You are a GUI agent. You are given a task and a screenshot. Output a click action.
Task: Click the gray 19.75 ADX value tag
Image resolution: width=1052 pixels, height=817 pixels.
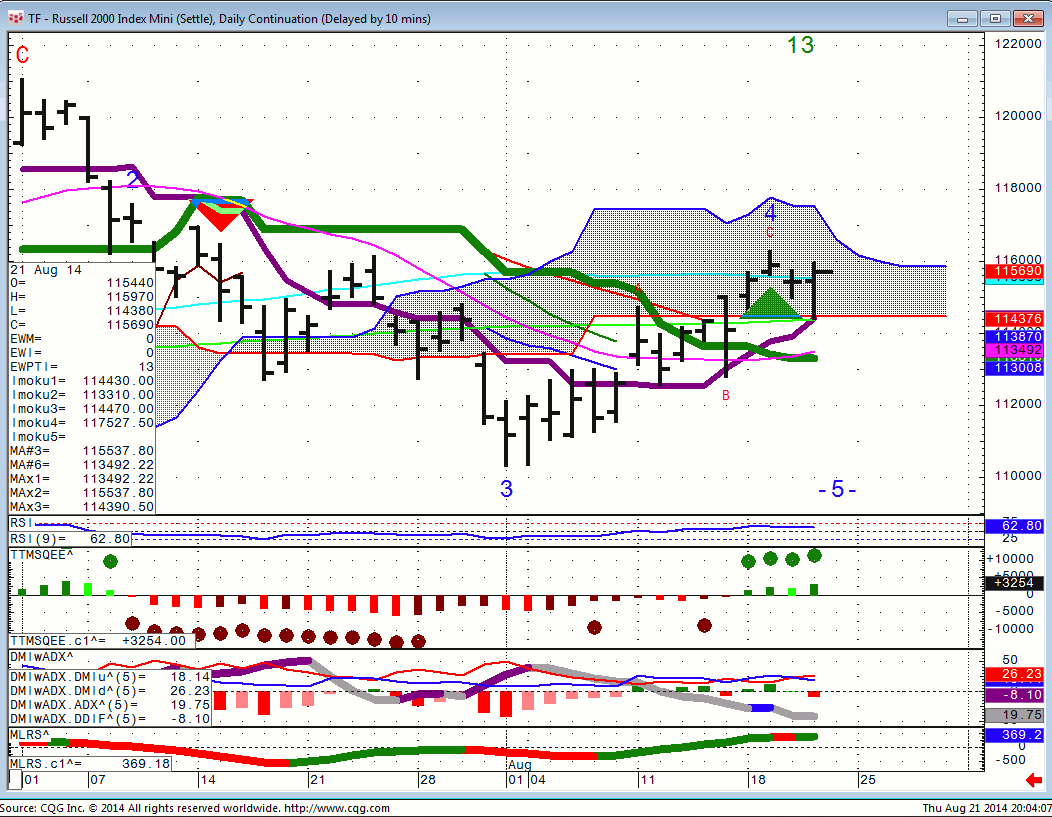click(1015, 715)
